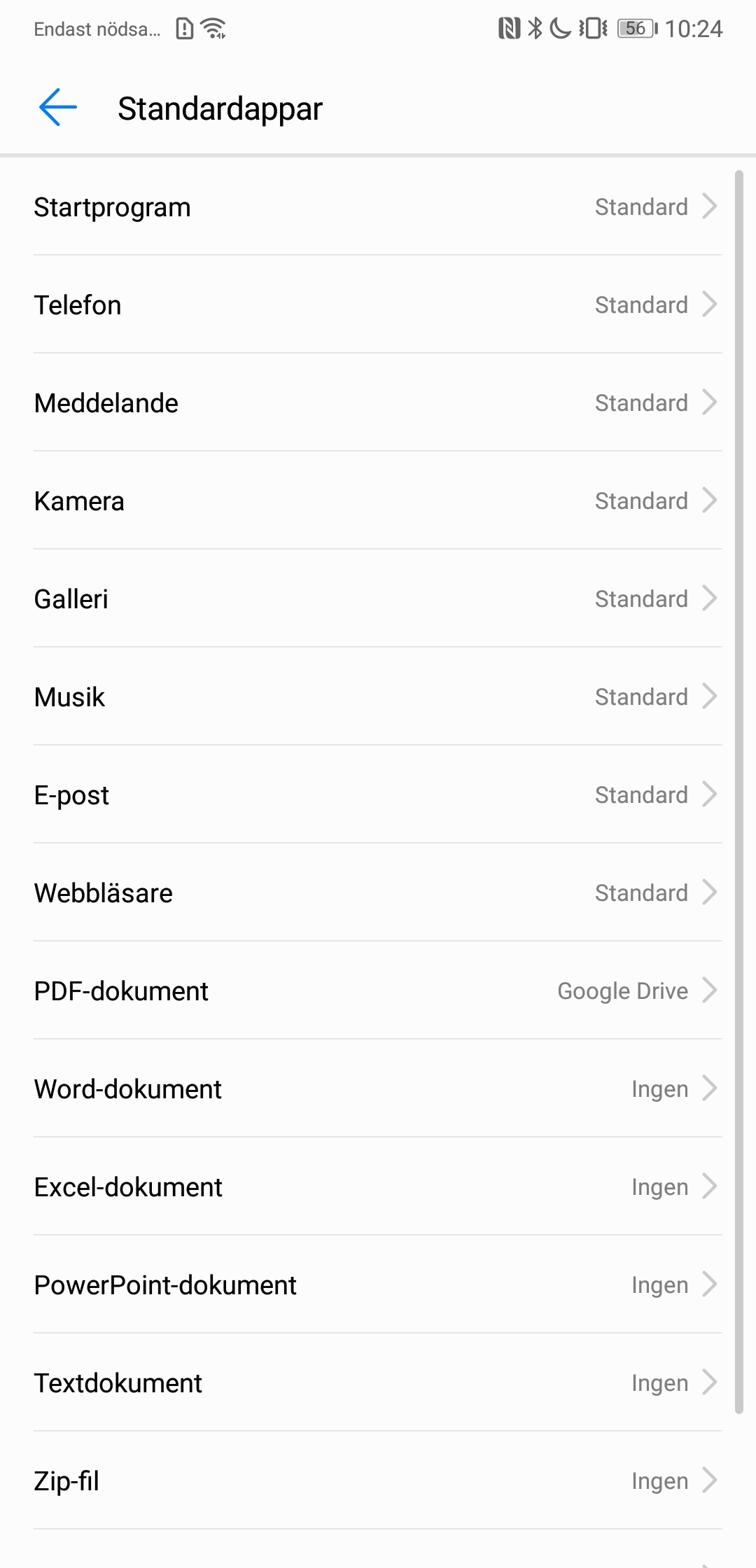Viewport: 756px width, 1568px height.
Task: Open the Webbläsare default app setting
Action: [x=378, y=893]
